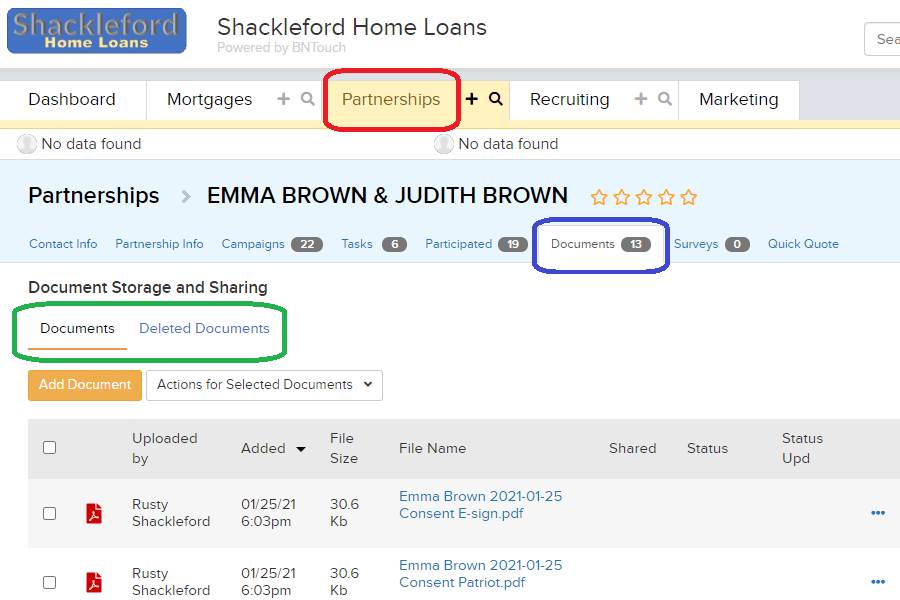Set rating with the first star
The height and width of the screenshot is (600, 900).
[599, 198]
